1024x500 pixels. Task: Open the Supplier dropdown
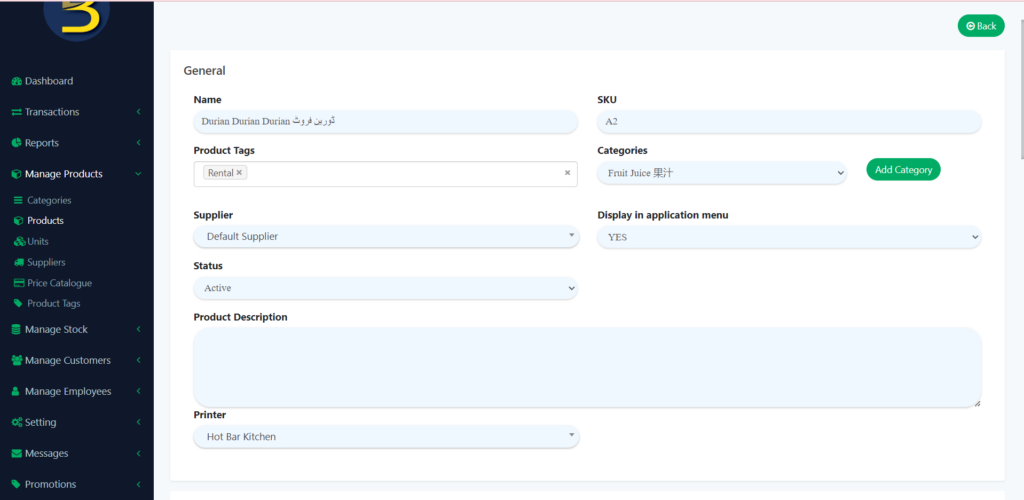pyautogui.click(x=385, y=236)
